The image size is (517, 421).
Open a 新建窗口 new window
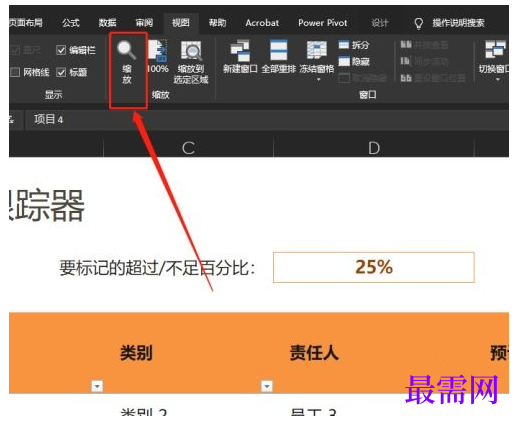(x=240, y=56)
